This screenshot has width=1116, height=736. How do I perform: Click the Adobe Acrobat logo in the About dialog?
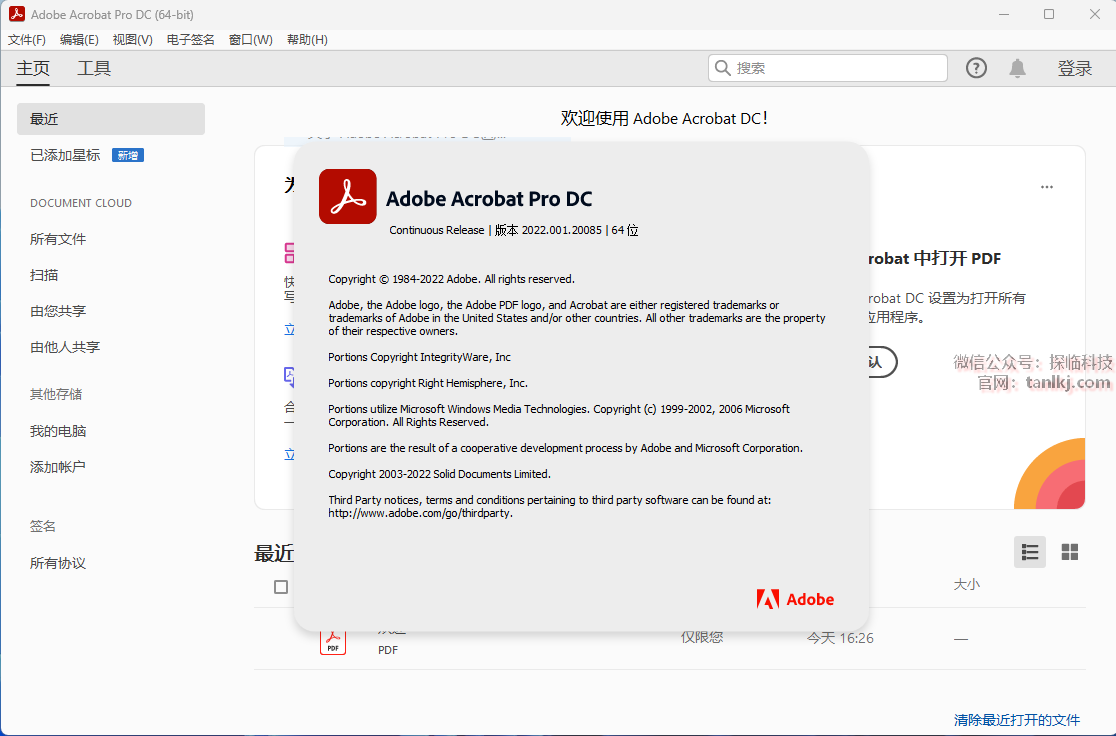click(x=347, y=196)
